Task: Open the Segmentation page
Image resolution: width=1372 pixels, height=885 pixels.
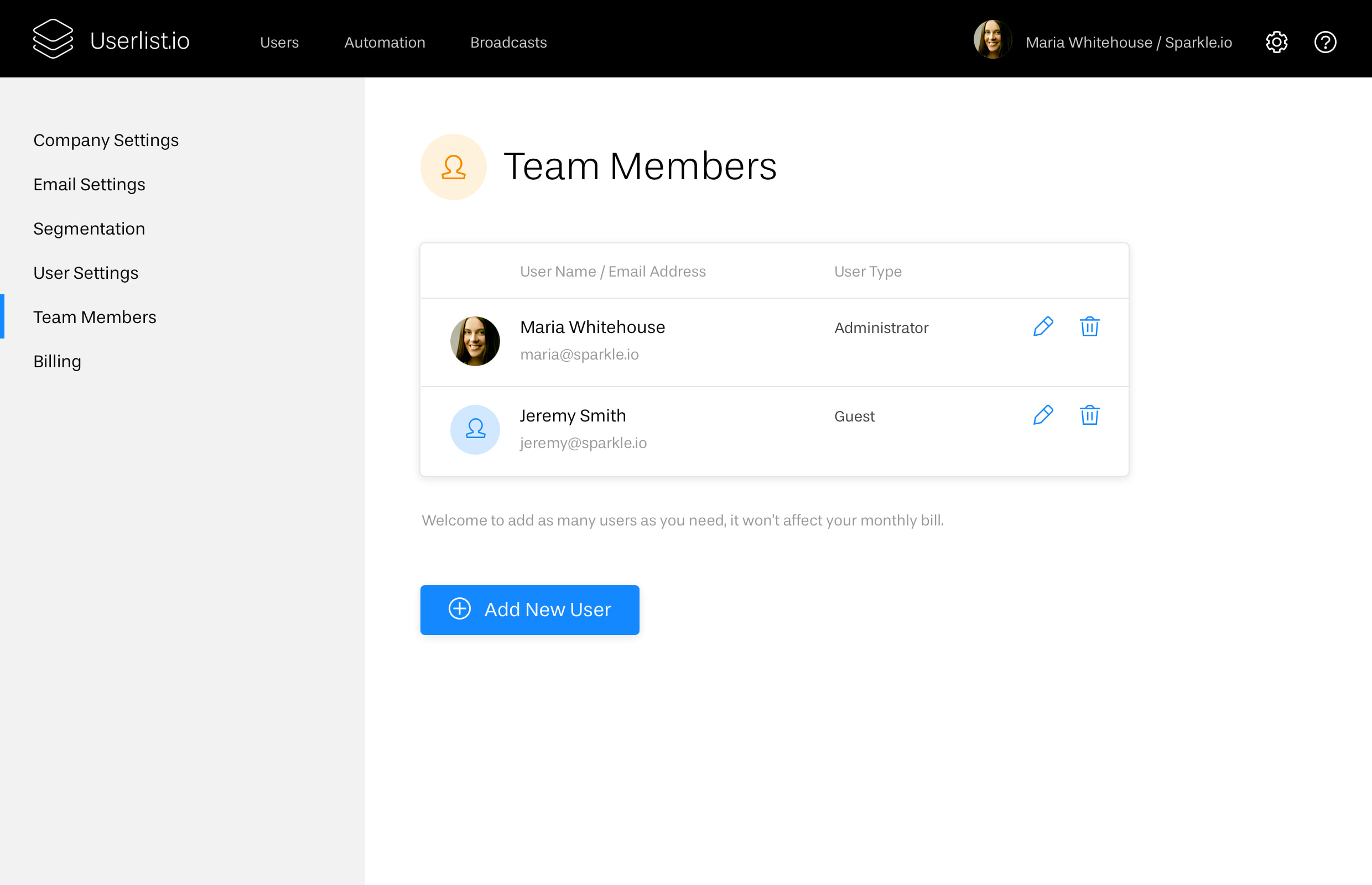Action: [89, 228]
